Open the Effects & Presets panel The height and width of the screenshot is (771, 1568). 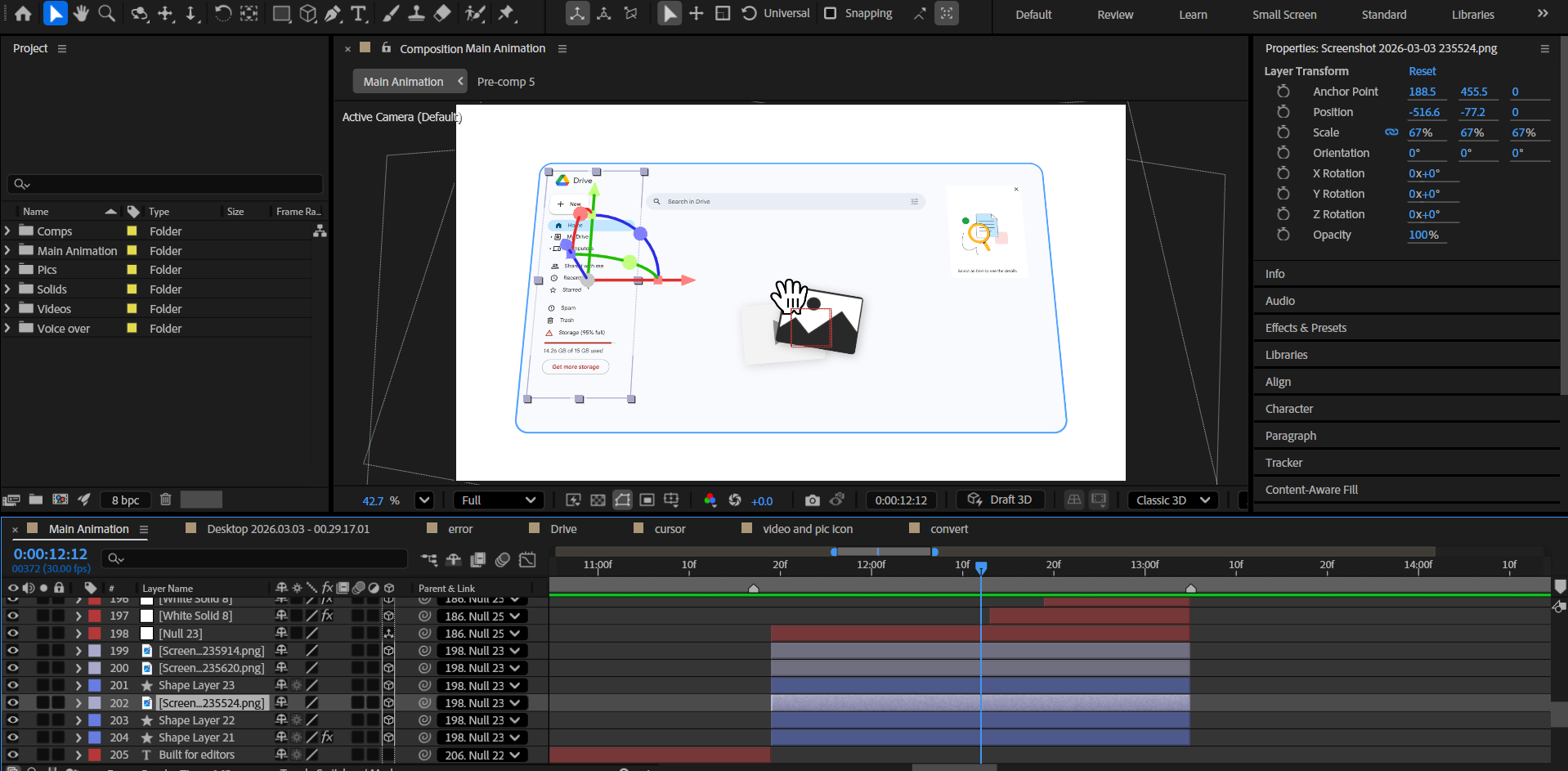[x=1306, y=328]
